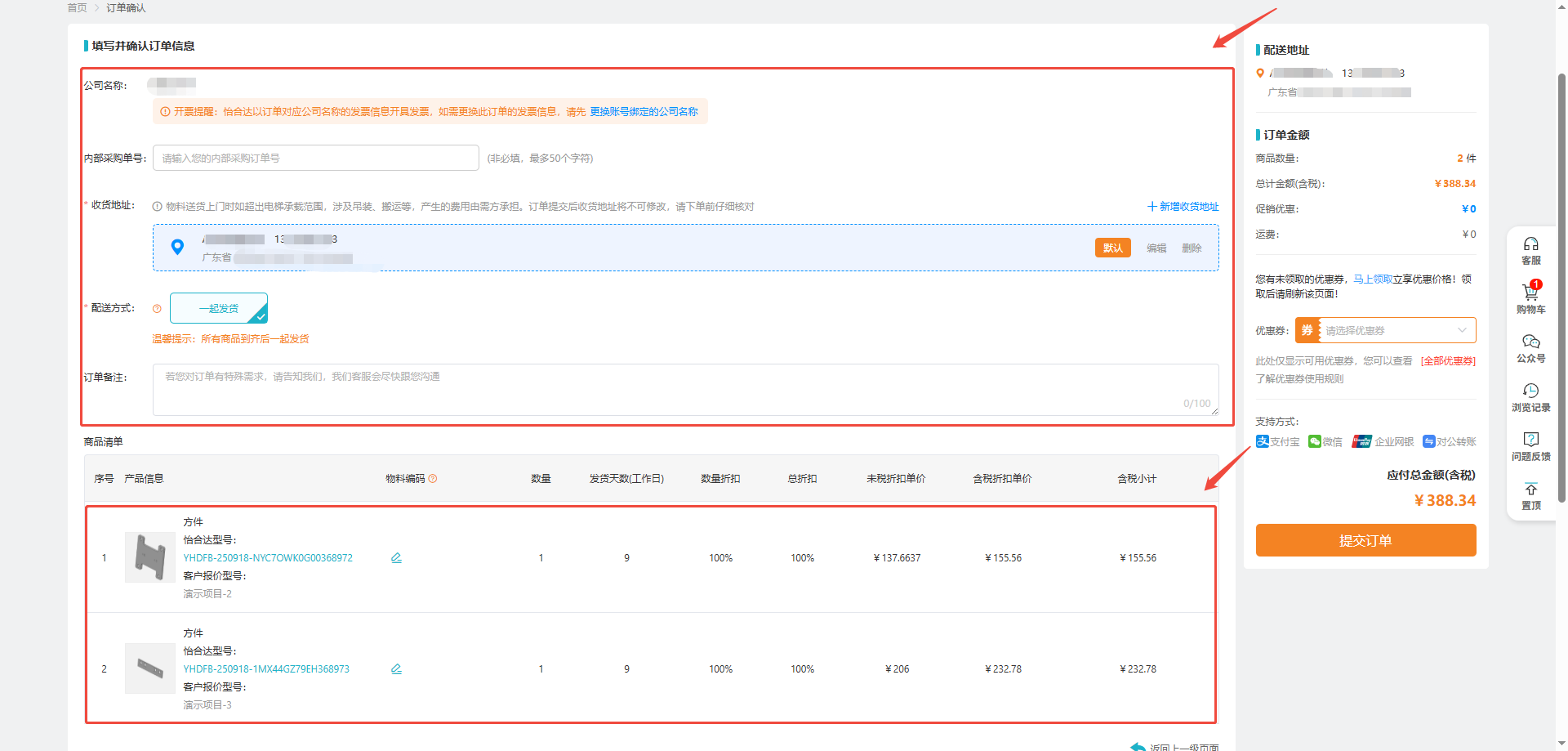Click the 内部采购单号 input field

tap(315, 159)
